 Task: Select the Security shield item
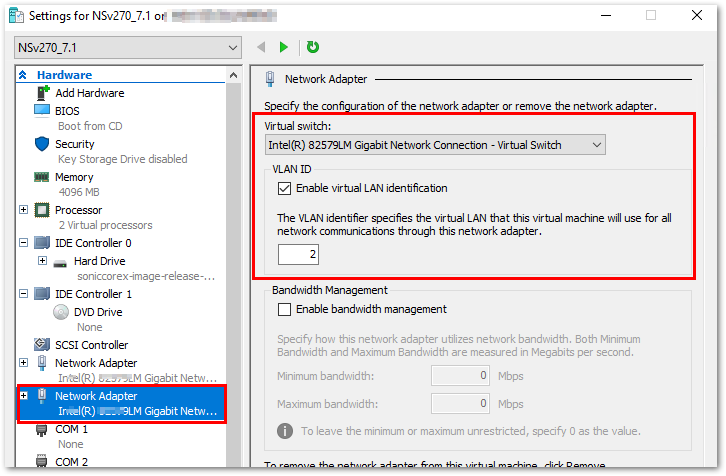74,144
